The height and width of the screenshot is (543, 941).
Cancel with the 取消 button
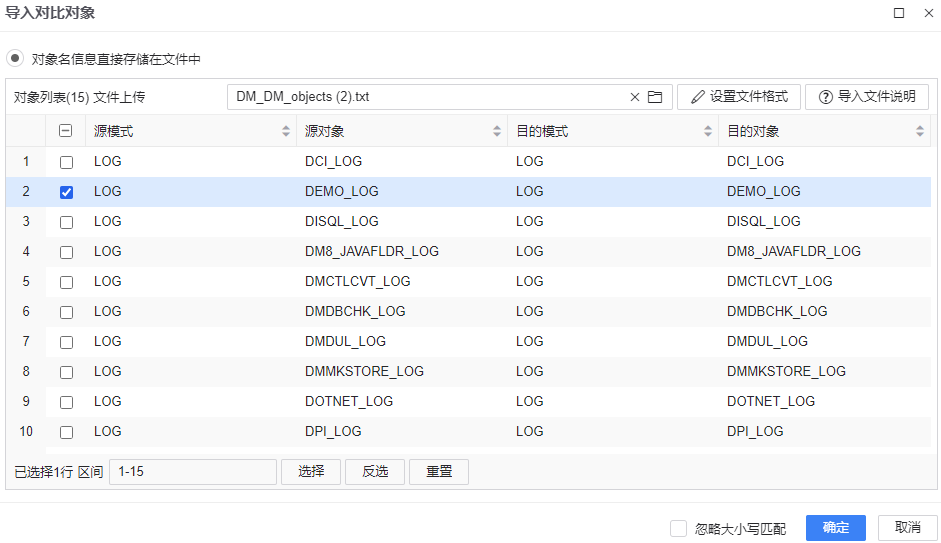click(907, 528)
